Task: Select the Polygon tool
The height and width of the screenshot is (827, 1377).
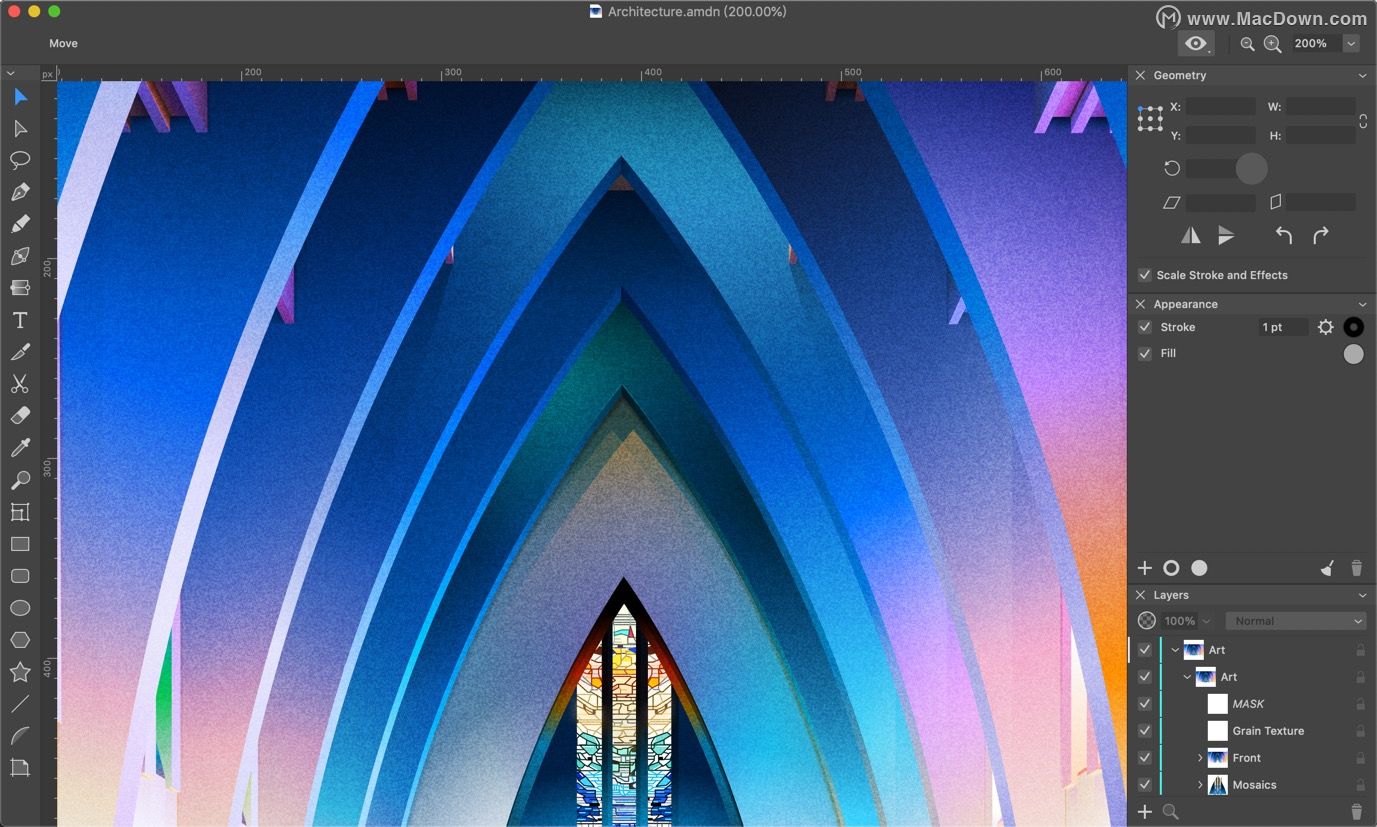Action: point(20,640)
